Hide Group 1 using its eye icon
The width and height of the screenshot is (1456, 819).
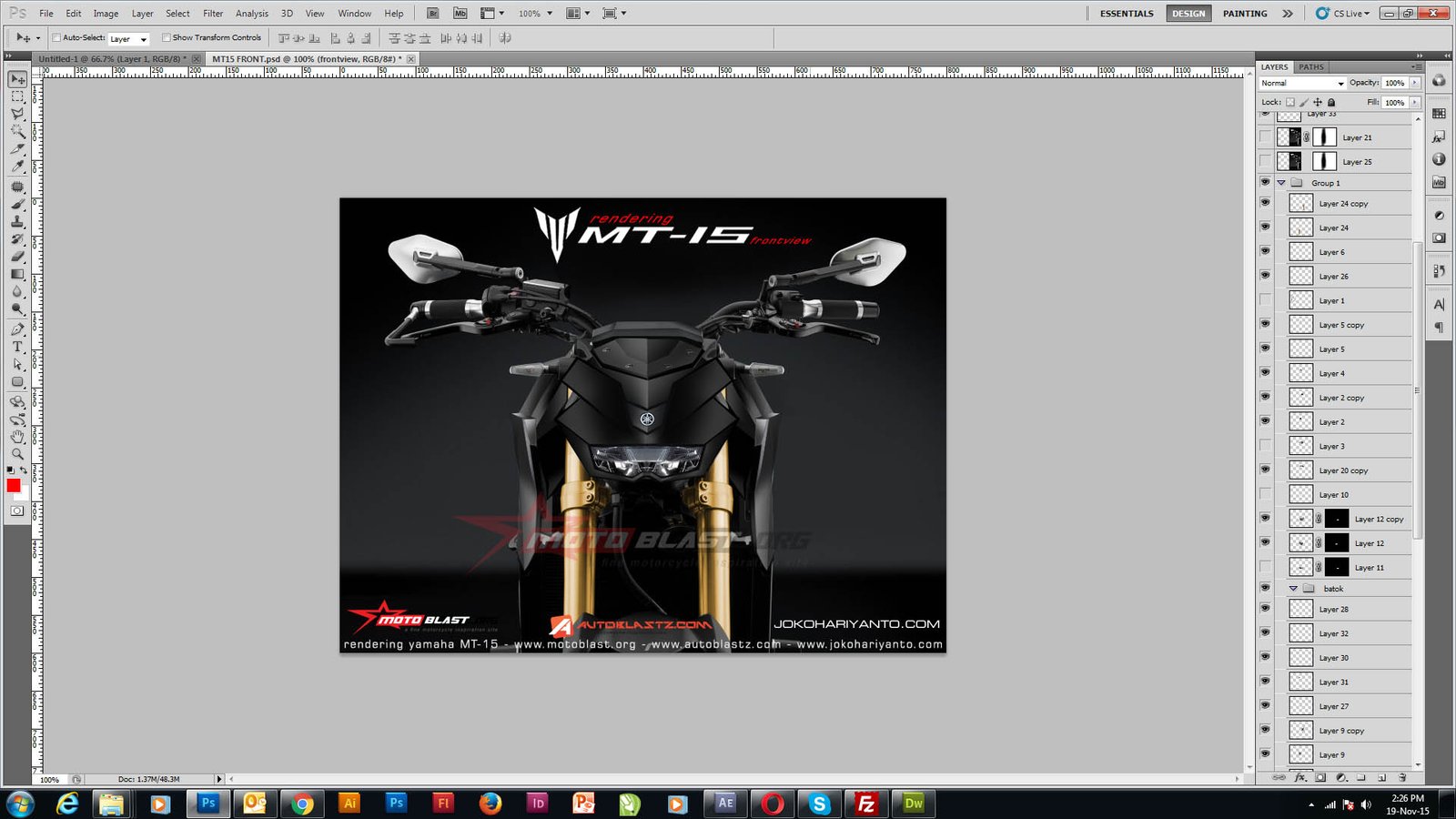[1265, 182]
